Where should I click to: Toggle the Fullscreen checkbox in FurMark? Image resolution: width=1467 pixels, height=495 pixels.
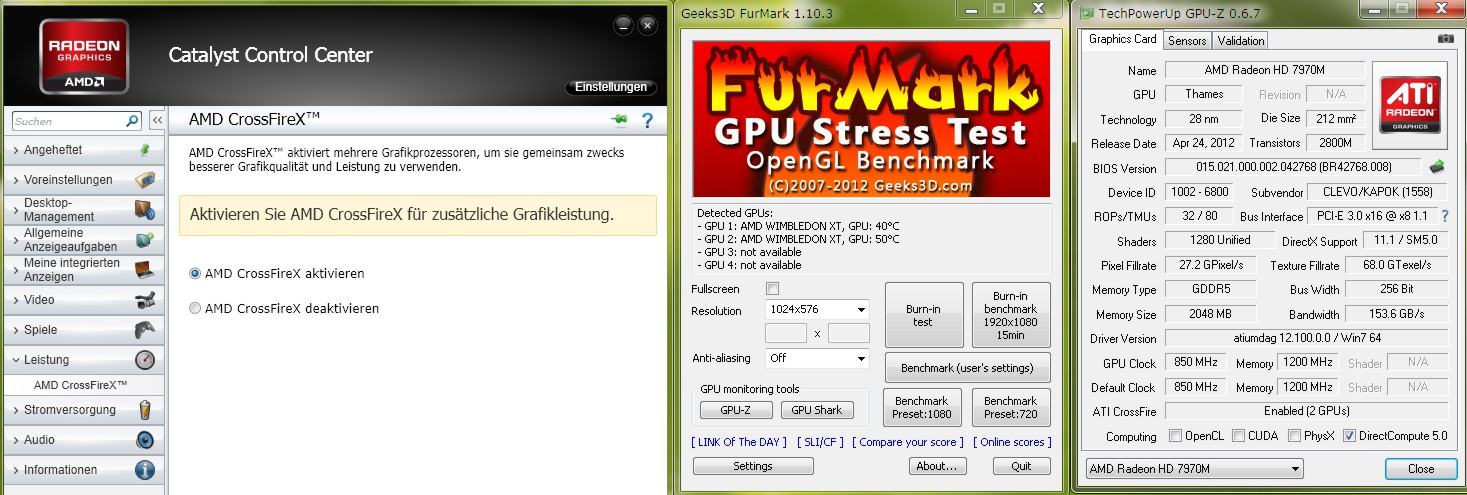772,289
